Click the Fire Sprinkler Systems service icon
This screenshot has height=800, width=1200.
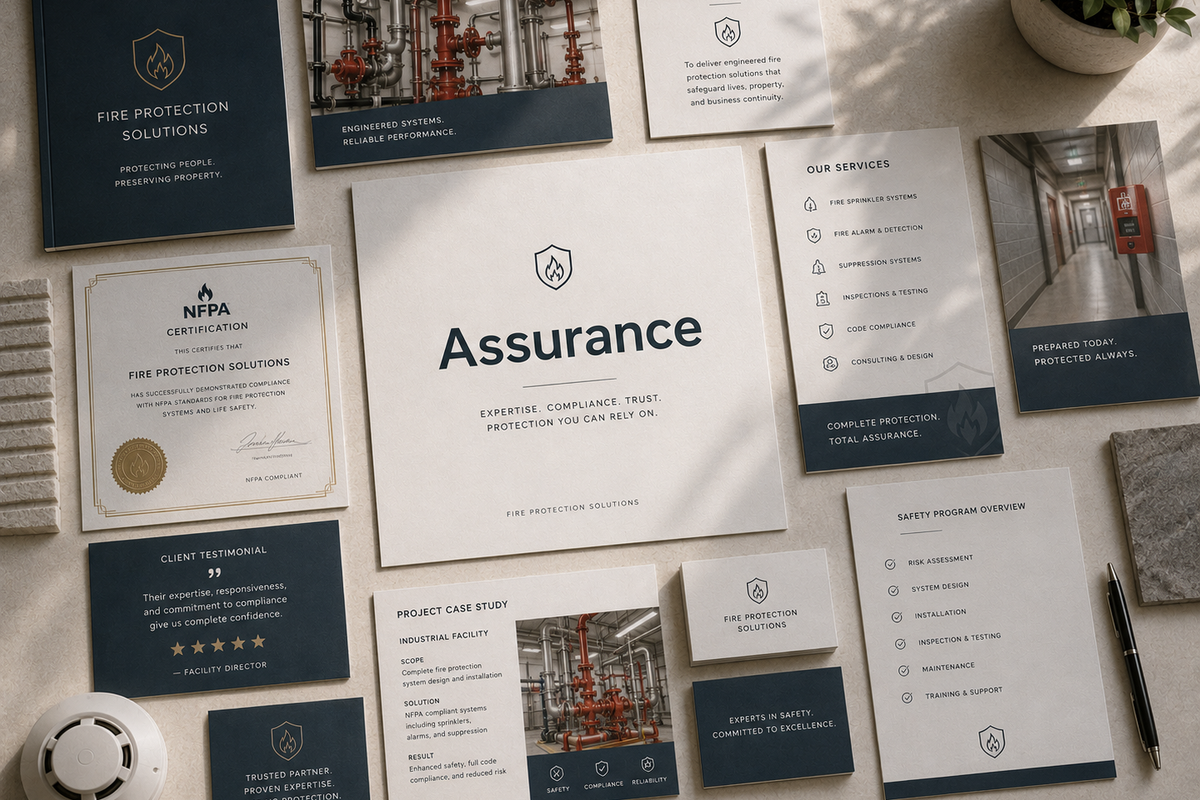click(x=810, y=203)
